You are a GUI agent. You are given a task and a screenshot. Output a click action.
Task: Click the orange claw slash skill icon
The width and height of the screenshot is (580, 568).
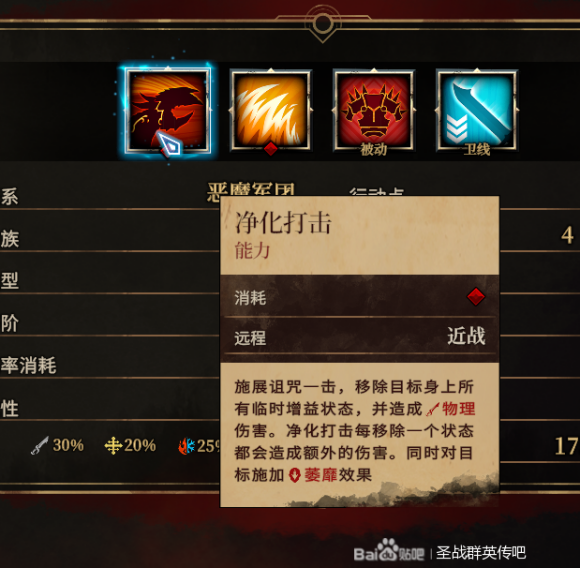(x=271, y=111)
